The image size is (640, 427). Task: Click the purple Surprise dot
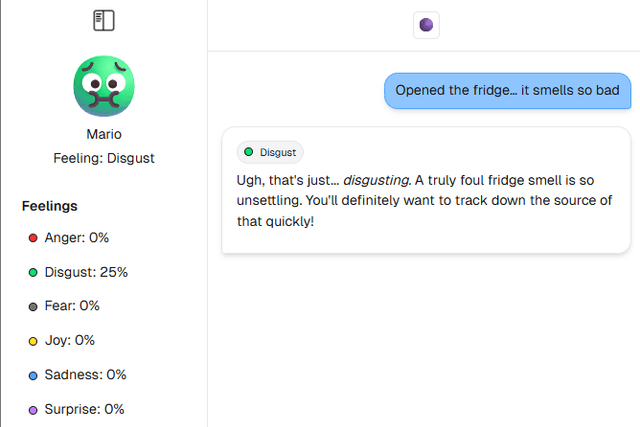pos(33,409)
